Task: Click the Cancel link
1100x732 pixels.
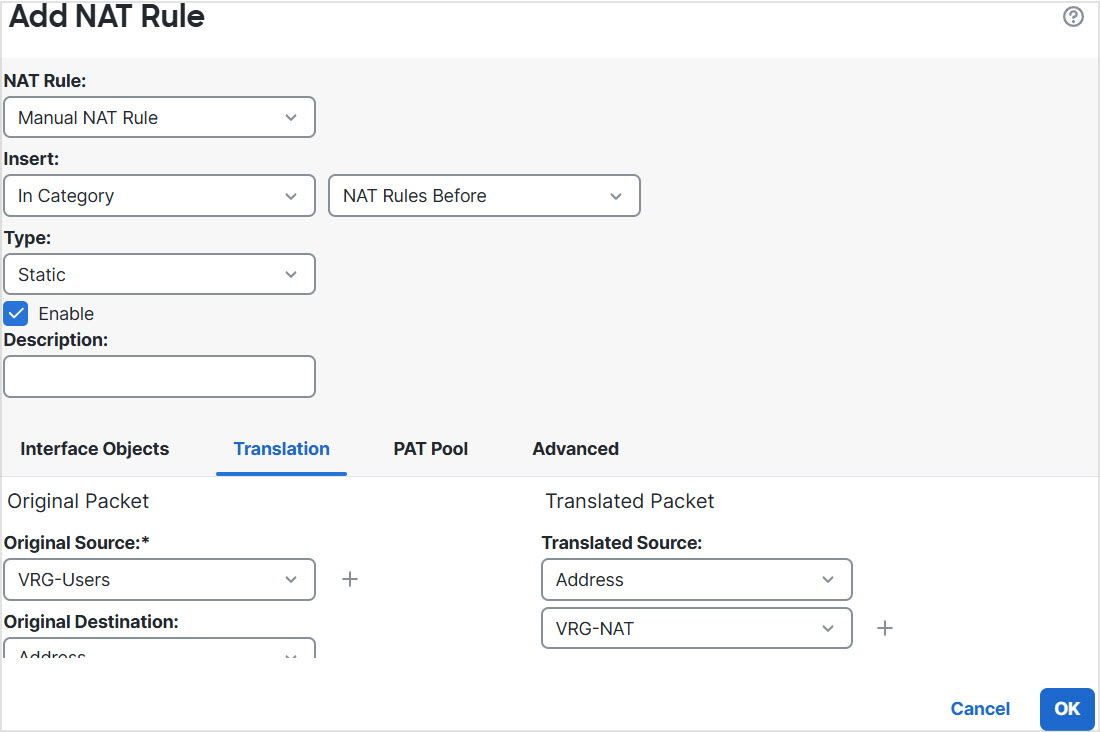Action: 980,708
